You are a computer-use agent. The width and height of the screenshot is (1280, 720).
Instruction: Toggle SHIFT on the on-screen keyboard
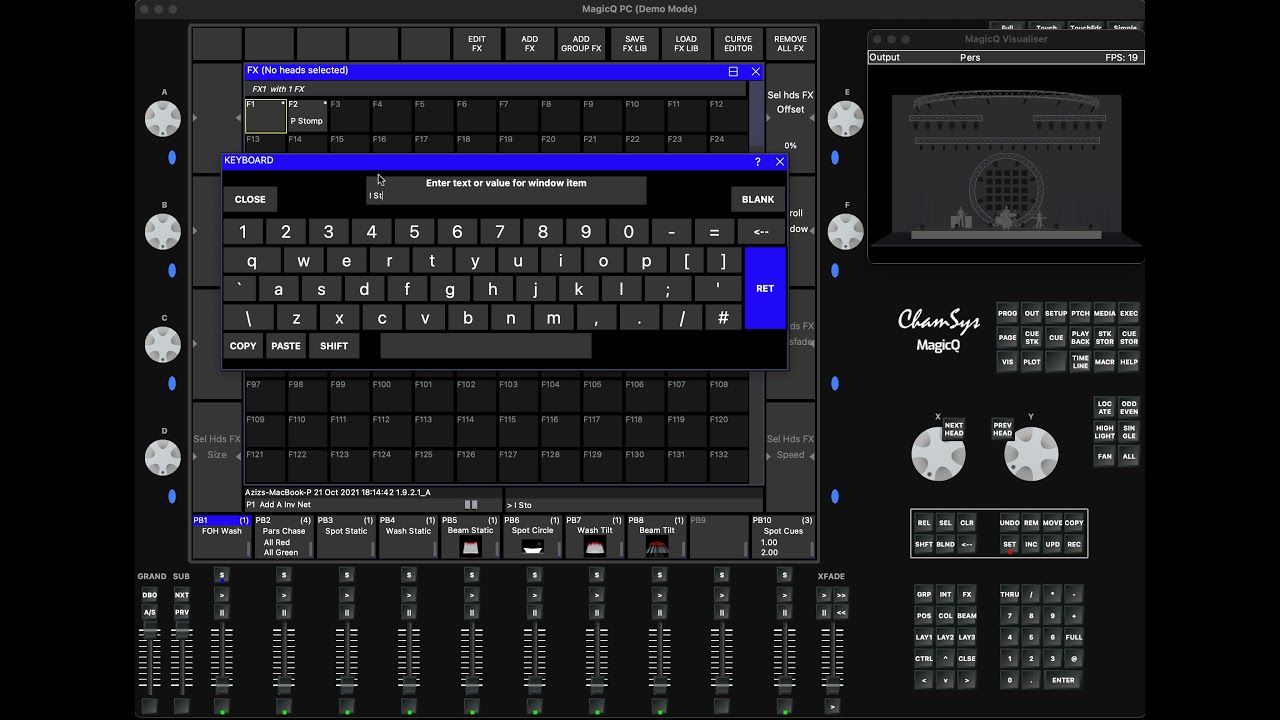[334, 346]
